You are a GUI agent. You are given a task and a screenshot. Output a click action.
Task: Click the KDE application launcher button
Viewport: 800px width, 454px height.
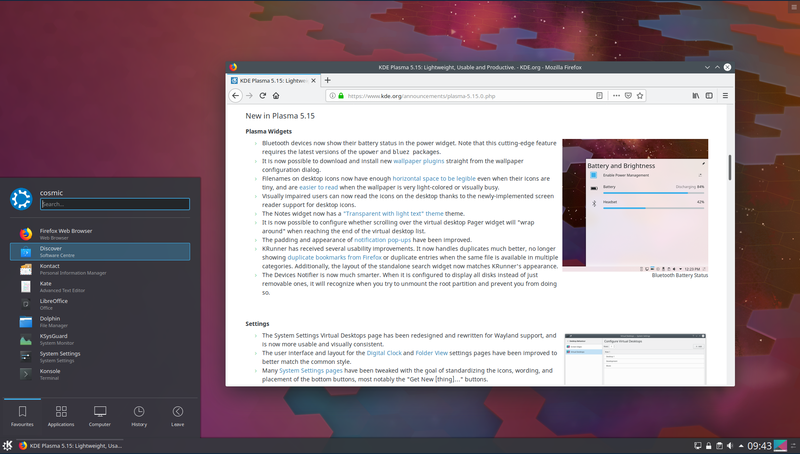point(7,445)
